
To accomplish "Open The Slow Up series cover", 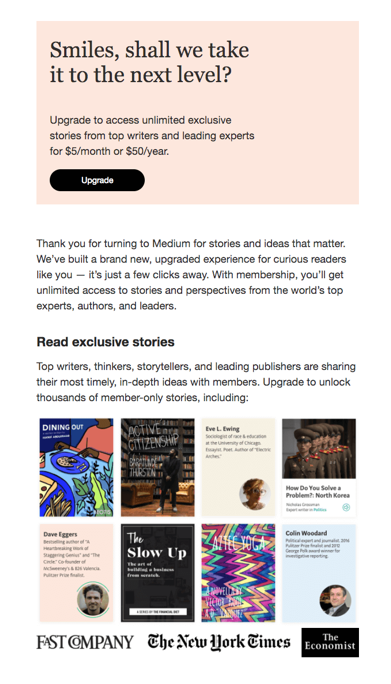I will coord(158,573).
